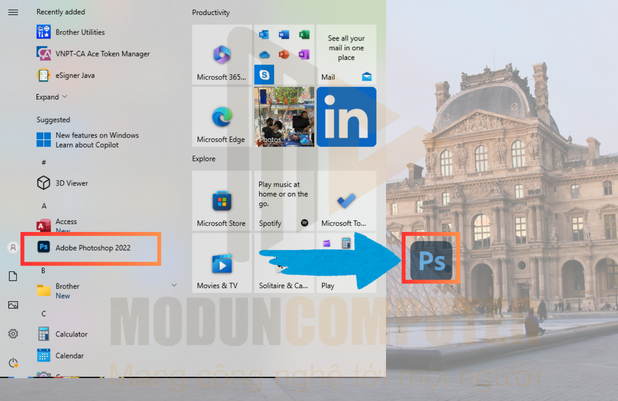The image size is (618, 401).
Task: Open the New features on Windows suggestion
Action: pos(96,140)
